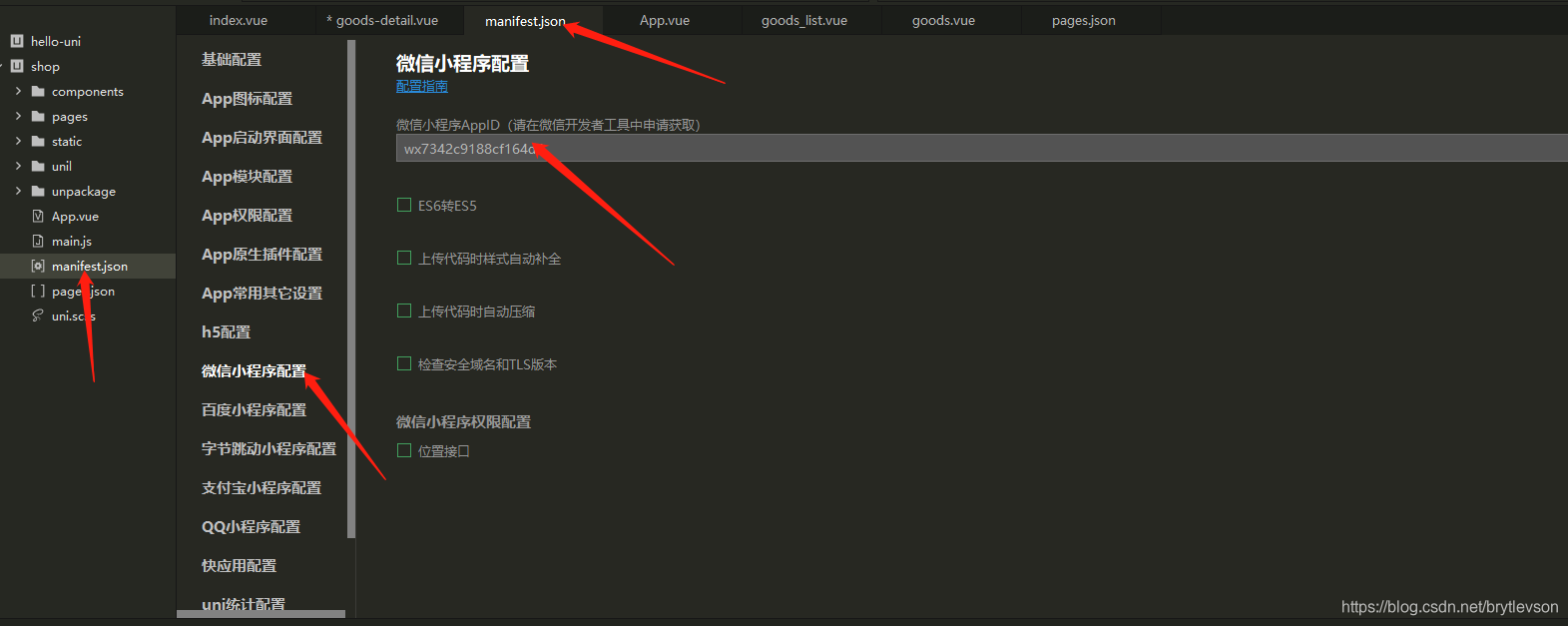Open App权限配置 section
The width and height of the screenshot is (1568, 626).
tap(248, 216)
